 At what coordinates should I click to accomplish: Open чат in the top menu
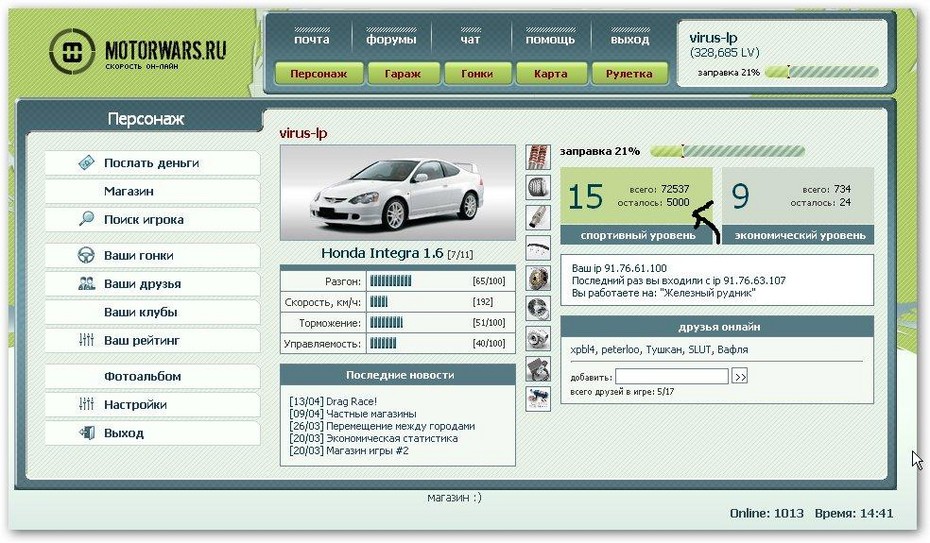470,39
